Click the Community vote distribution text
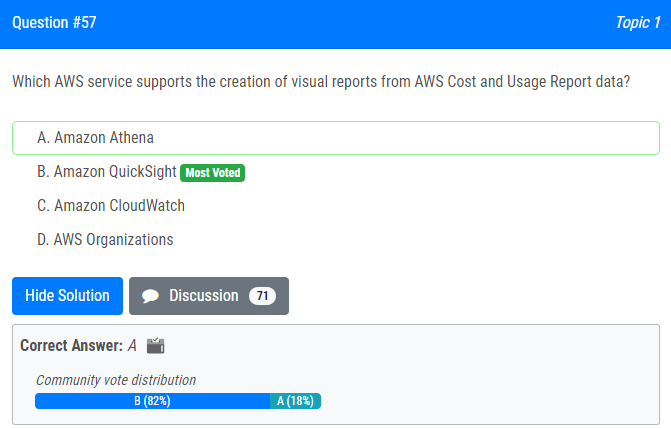Screen dimensions: 671x428 click(116, 380)
